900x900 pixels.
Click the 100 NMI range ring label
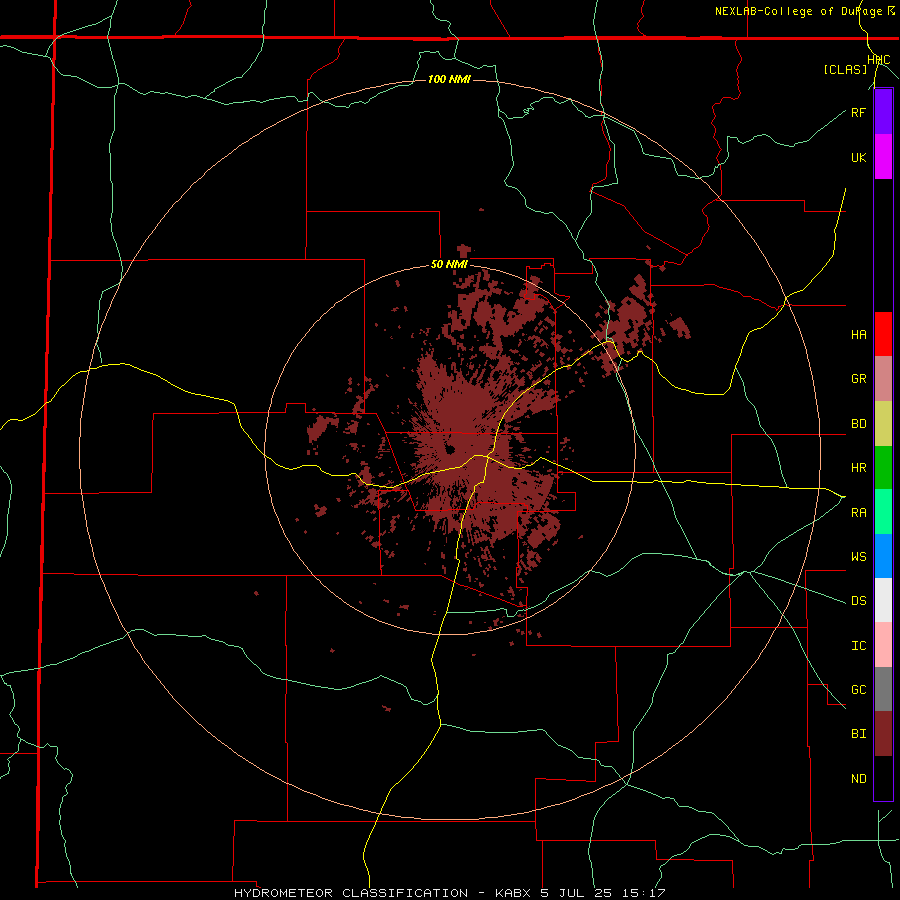[x=449, y=79]
